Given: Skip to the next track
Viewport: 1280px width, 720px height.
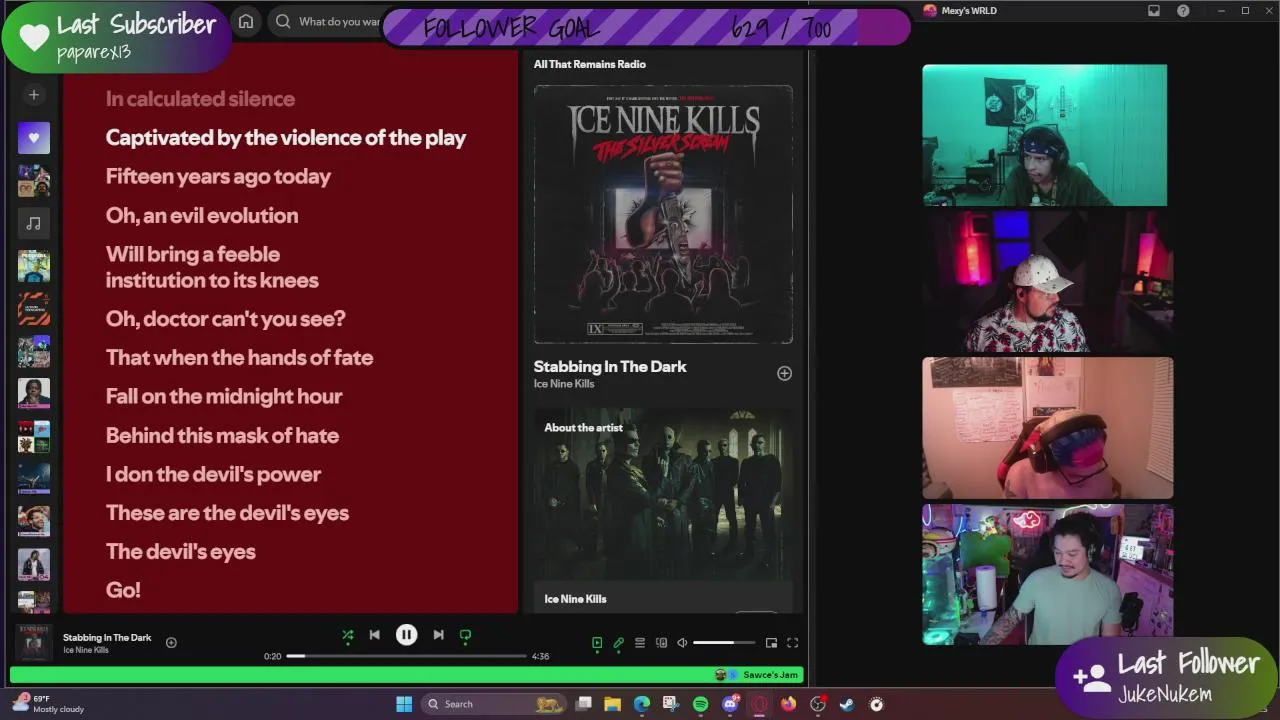Looking at the screenshot, I should (438, 635).
